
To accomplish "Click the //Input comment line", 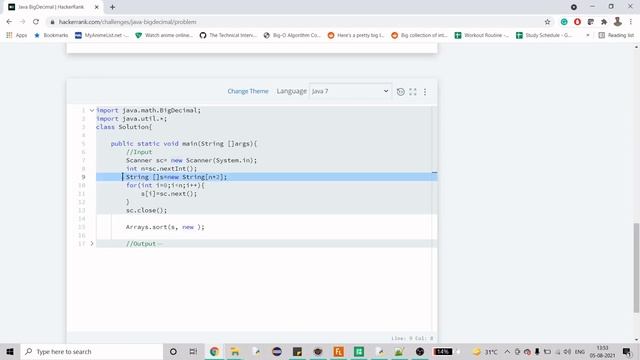I will coord(139,152).
